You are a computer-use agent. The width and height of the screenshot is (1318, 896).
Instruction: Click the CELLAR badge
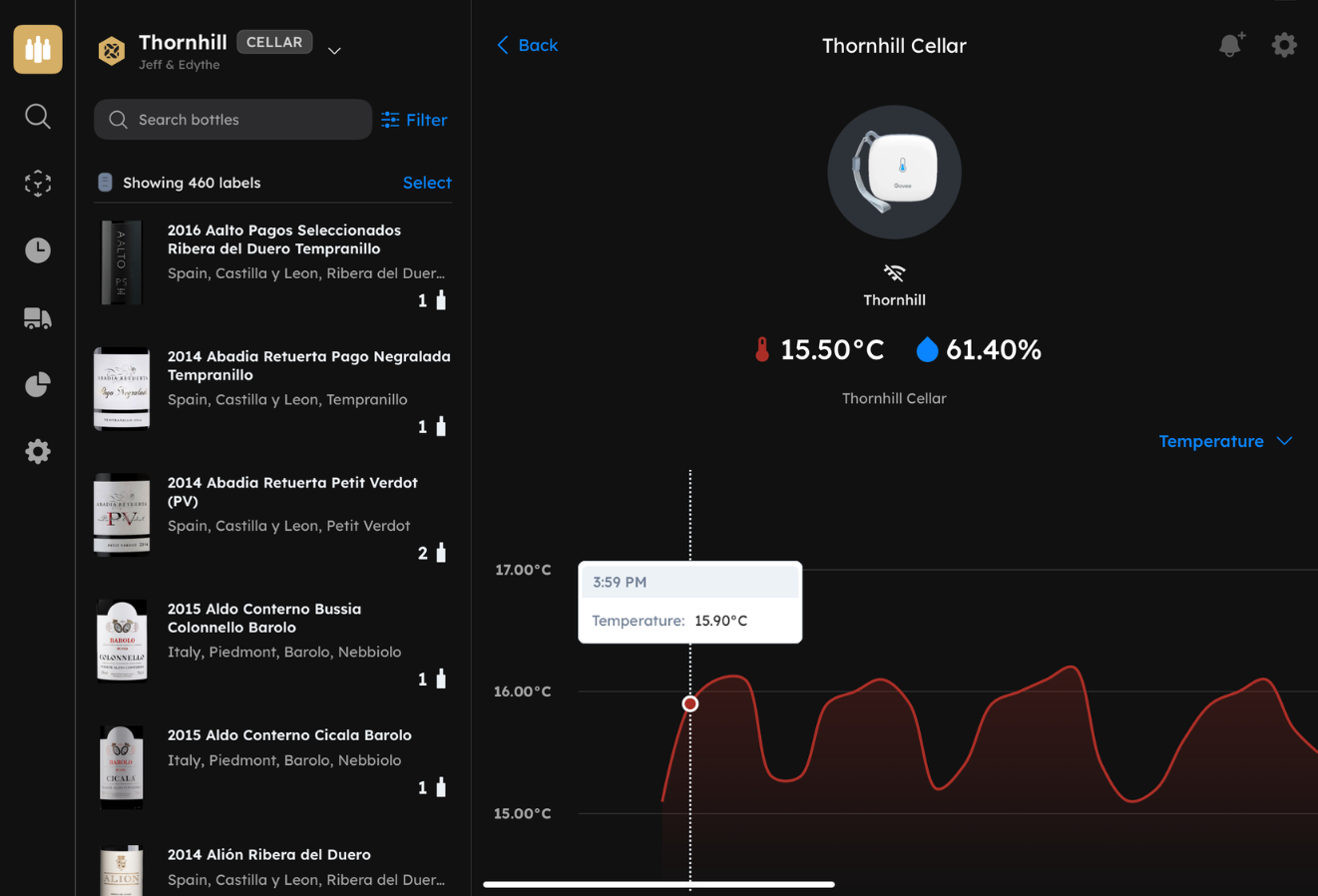(274, 42)
